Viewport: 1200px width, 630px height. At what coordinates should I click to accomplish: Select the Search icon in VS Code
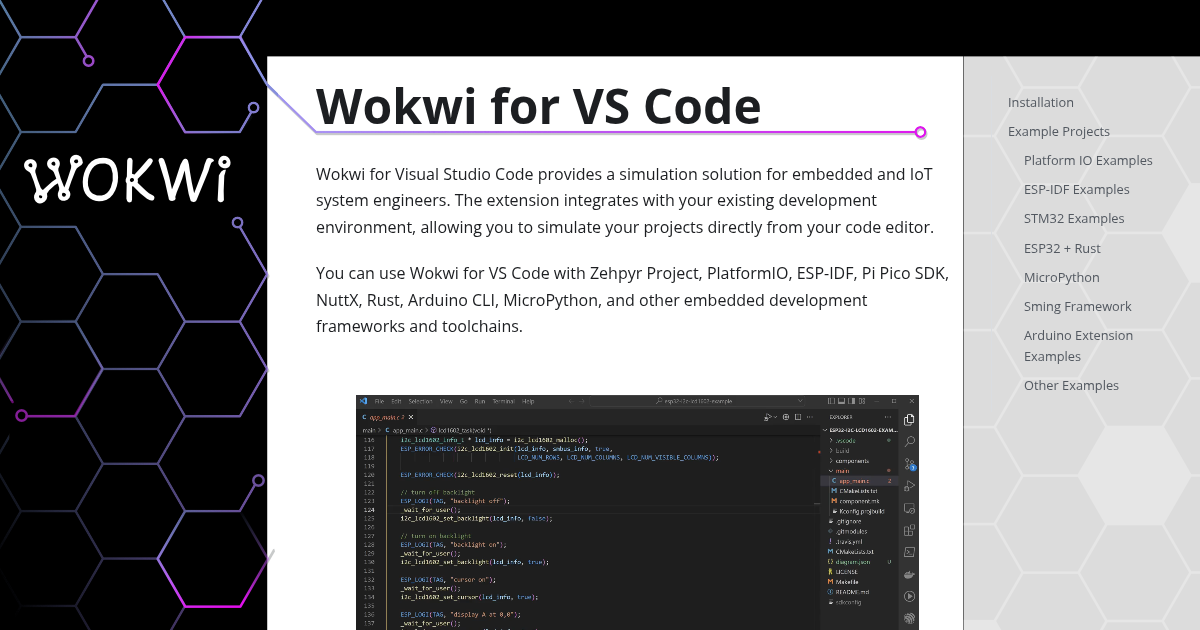click(908, 443)
